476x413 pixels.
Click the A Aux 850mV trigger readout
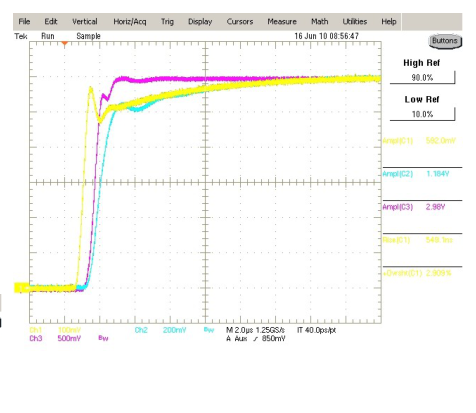click(256, 339)
